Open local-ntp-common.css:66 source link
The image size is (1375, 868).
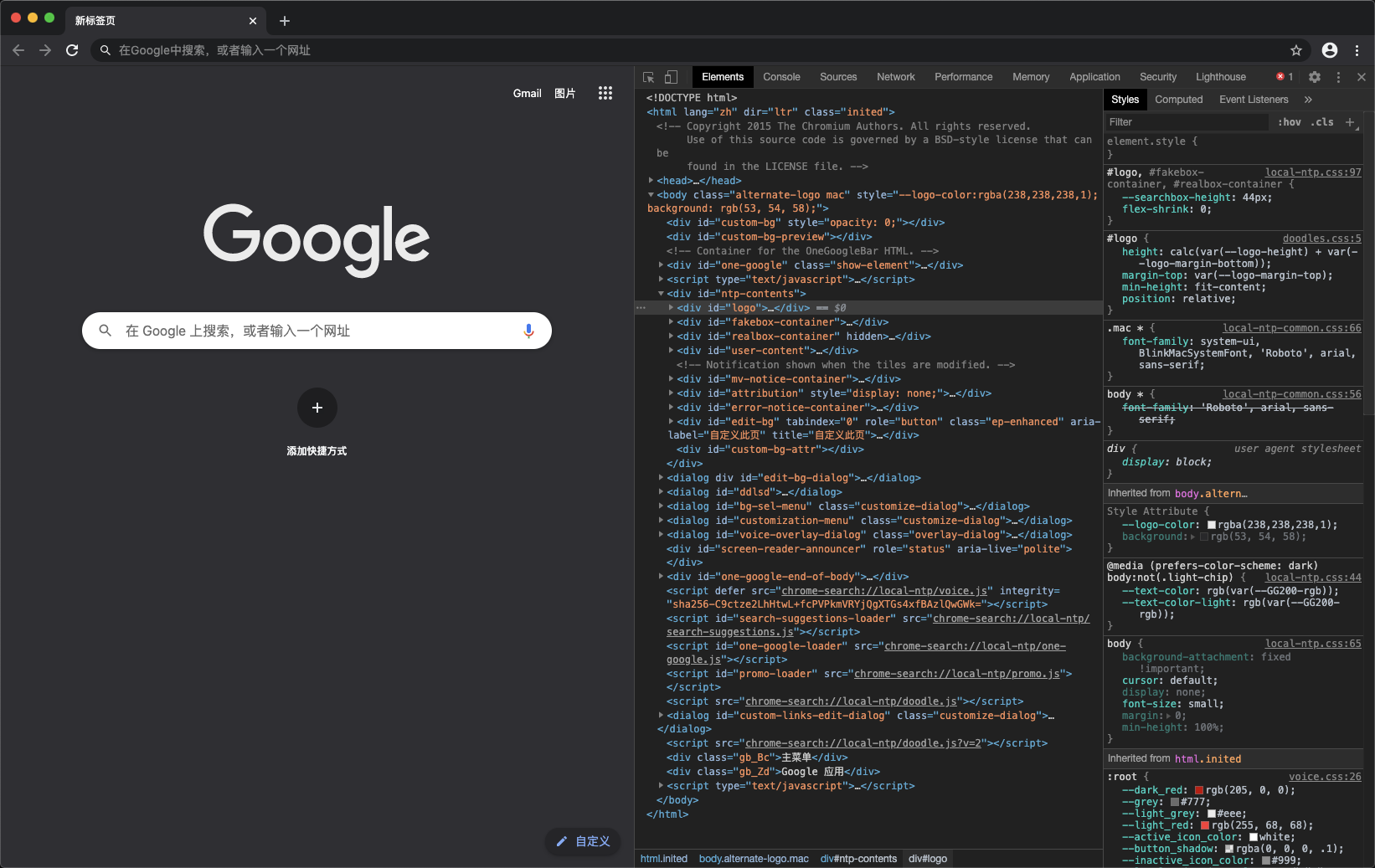[1291, 328]
